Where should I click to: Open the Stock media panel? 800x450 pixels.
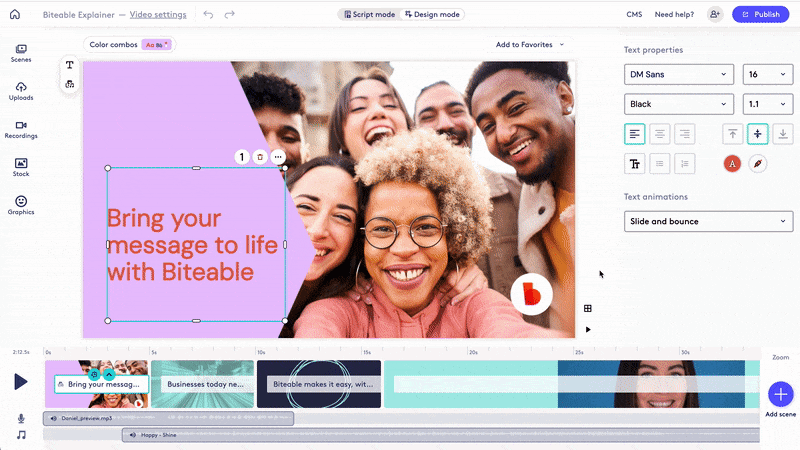[21, 167]
